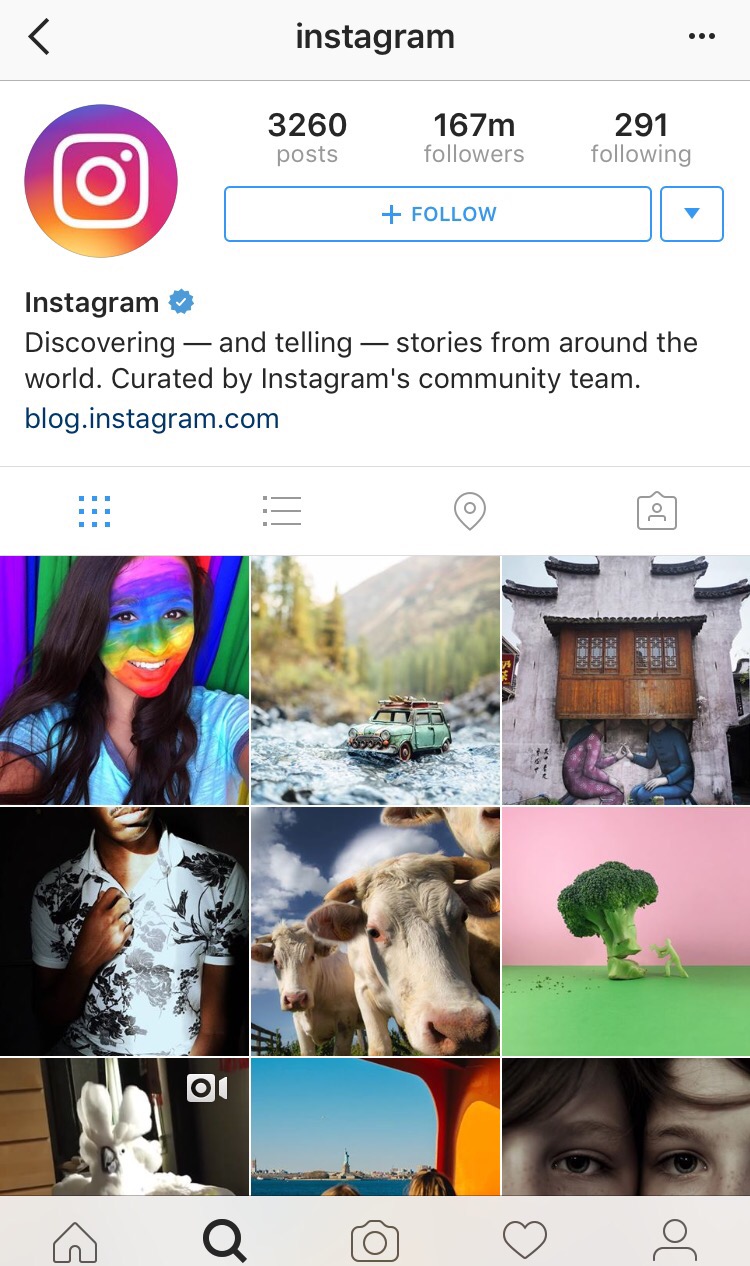
Task: Open the rainbow face paint photo
Action: point(124,680)
